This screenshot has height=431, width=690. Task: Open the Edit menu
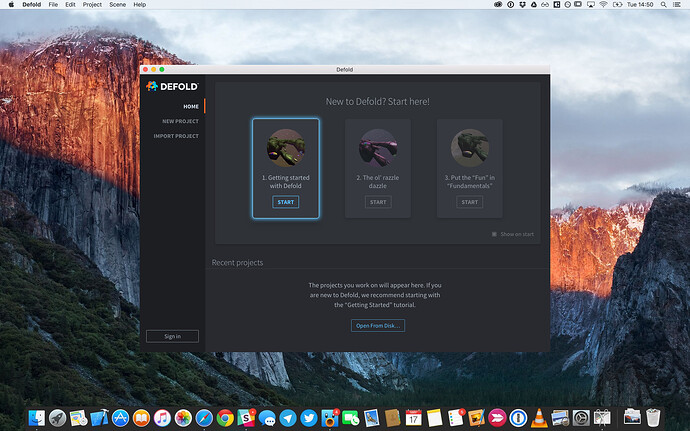69,5
